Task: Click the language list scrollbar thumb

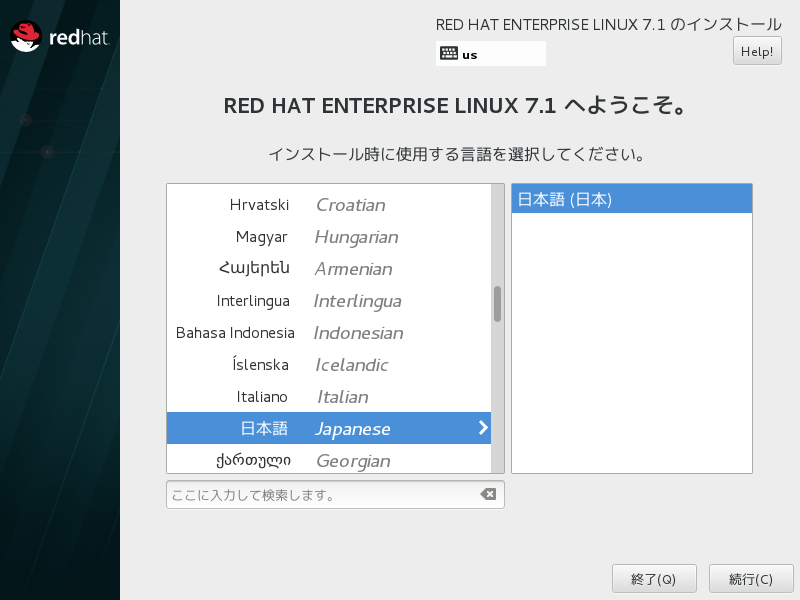Action: (x=497, y=304)
